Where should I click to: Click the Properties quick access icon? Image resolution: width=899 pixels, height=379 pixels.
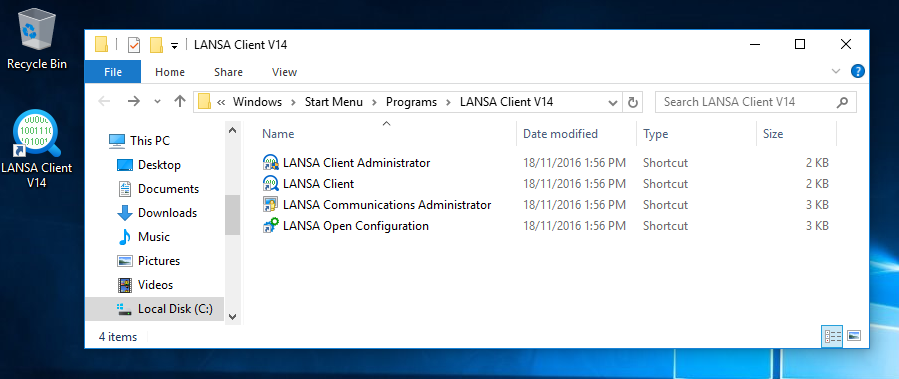(134, 45)
